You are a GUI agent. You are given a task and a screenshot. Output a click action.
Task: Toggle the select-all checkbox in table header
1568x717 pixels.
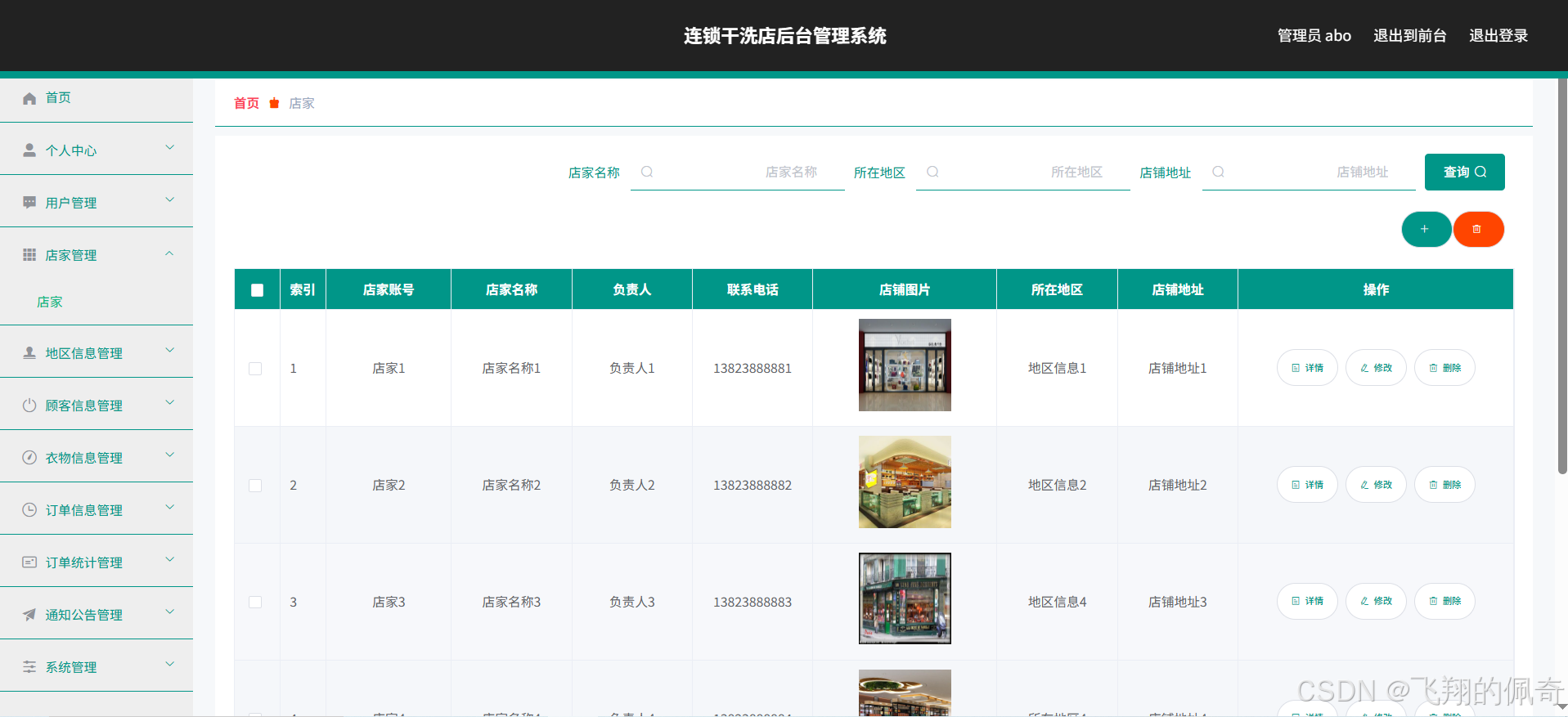point(257,290)
